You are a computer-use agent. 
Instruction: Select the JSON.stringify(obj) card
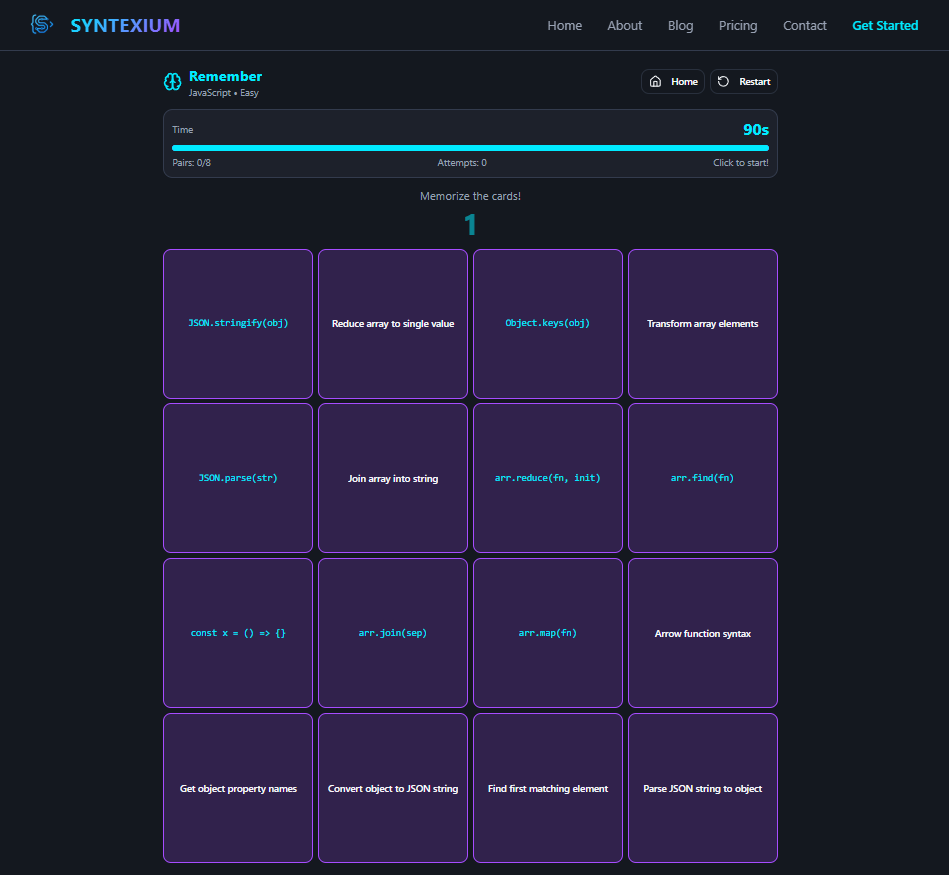pyautogui.click(x=238, y=324)
